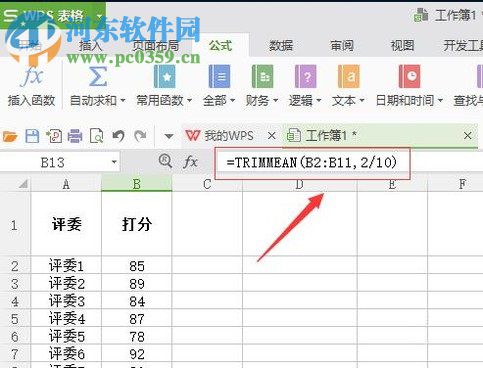
Task: Expand the AutoSum (自动求和) dropdown arrow
Action: click(123, 100)
